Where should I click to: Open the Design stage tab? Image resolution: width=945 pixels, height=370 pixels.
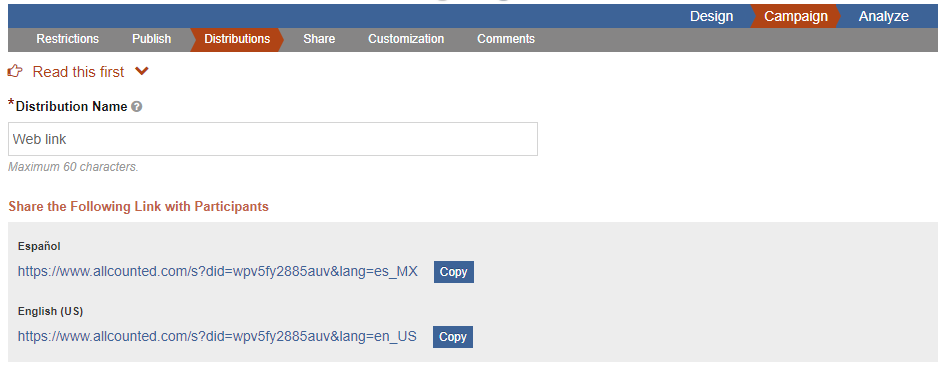[x=711, y=16]
